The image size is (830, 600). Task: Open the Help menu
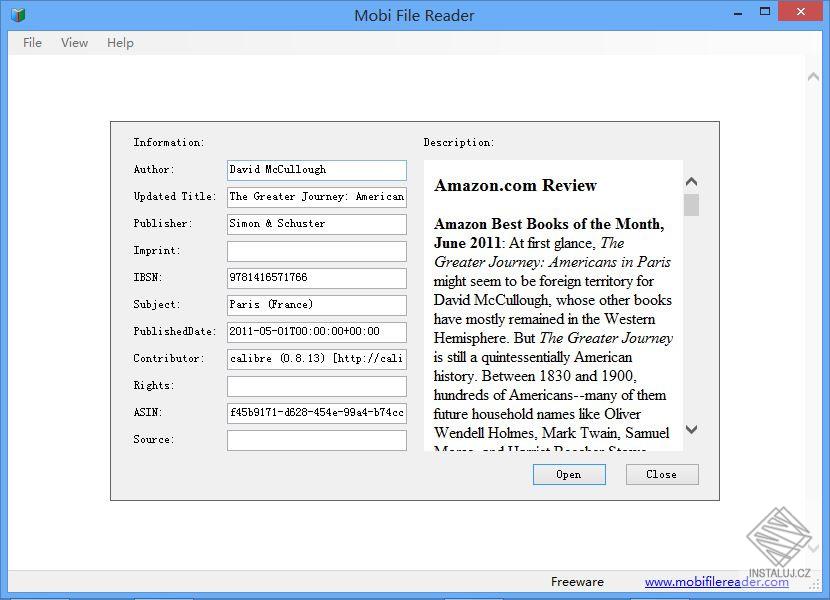[120, 43]
